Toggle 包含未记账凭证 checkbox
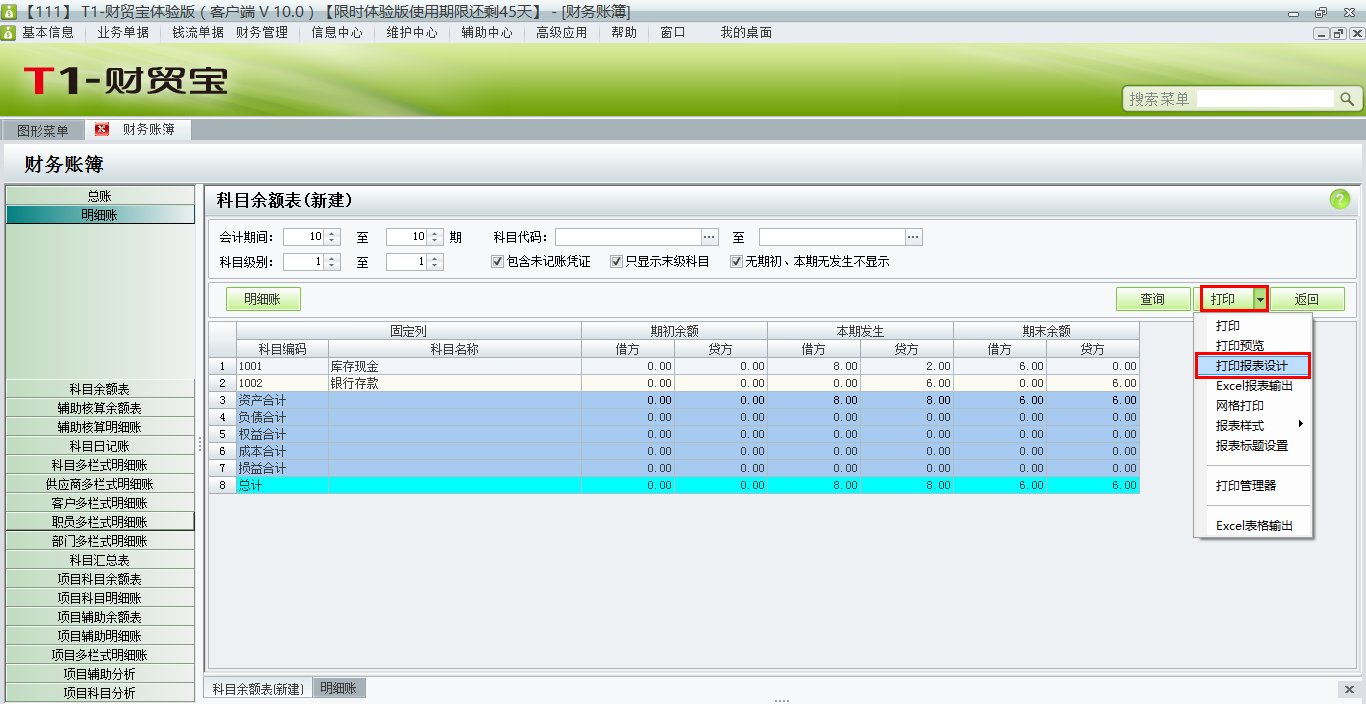1366x704 pixels. pyautogui.click(x=497, y=262)
